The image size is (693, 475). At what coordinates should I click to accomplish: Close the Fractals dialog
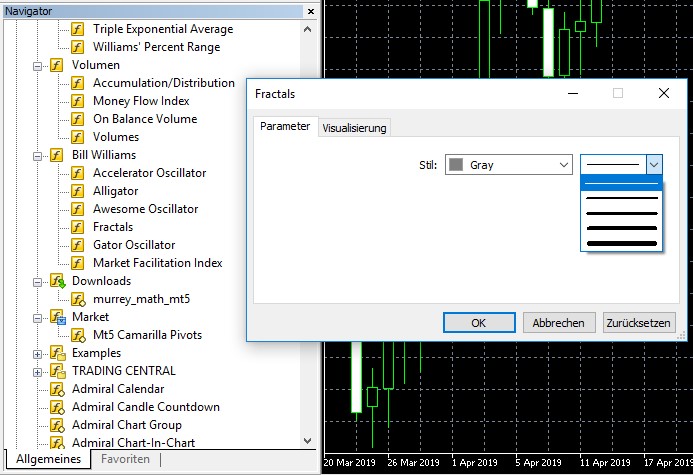[x=663, y=93]
